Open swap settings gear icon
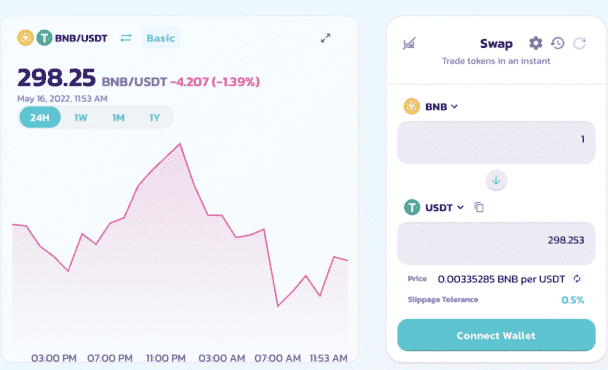This screenshot has height=370, width=608. click(x=536, y=43)
